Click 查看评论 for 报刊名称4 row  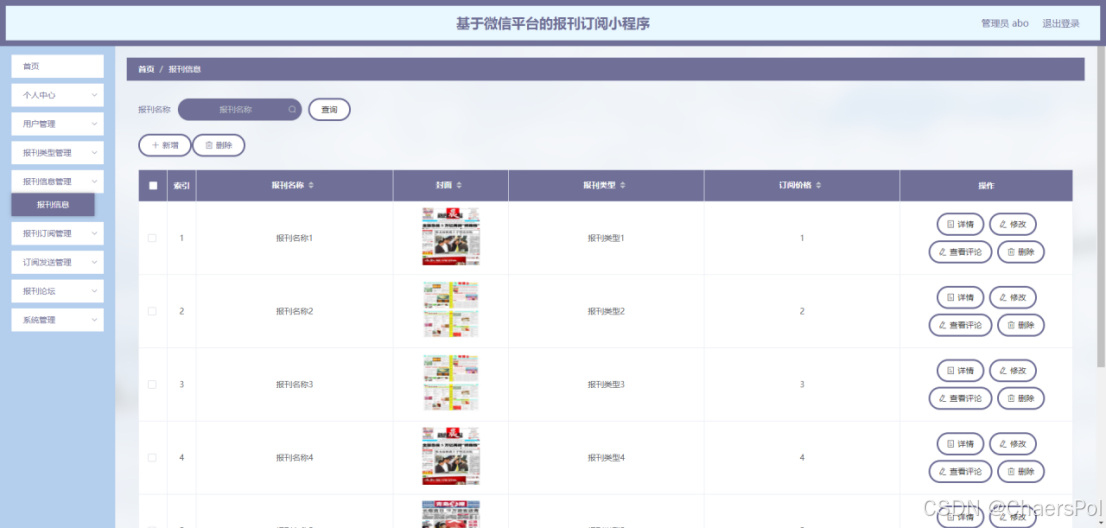tap(960, 472)
